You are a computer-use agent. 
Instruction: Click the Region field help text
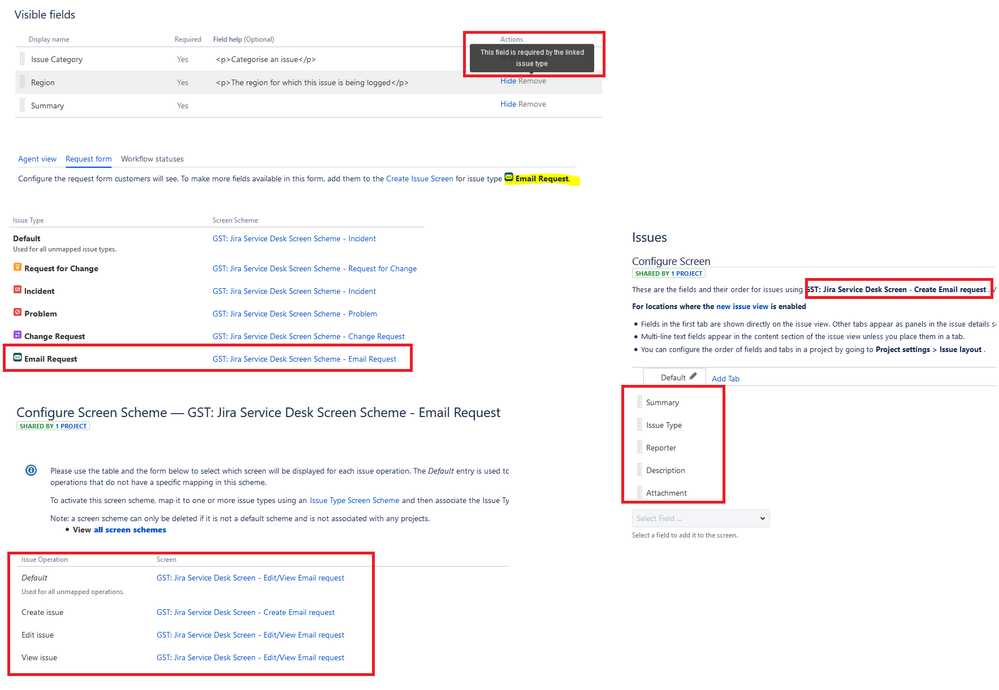coord(312,82)
